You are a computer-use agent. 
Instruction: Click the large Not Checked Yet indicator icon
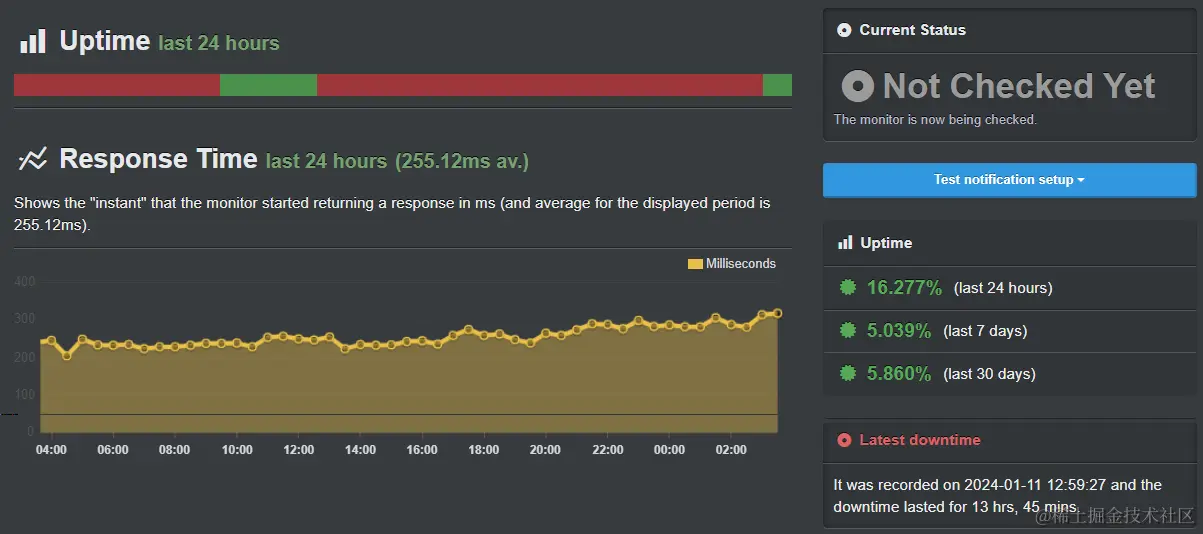pos(858,86)
